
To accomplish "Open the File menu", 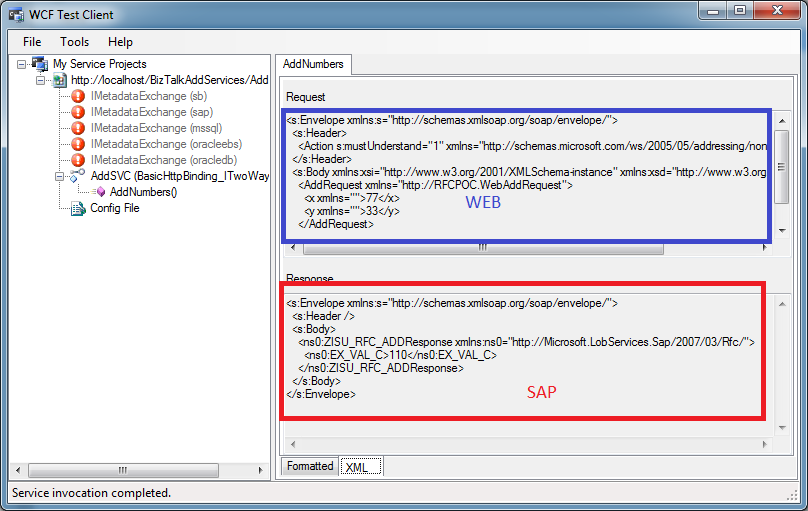I will point(32,42).
